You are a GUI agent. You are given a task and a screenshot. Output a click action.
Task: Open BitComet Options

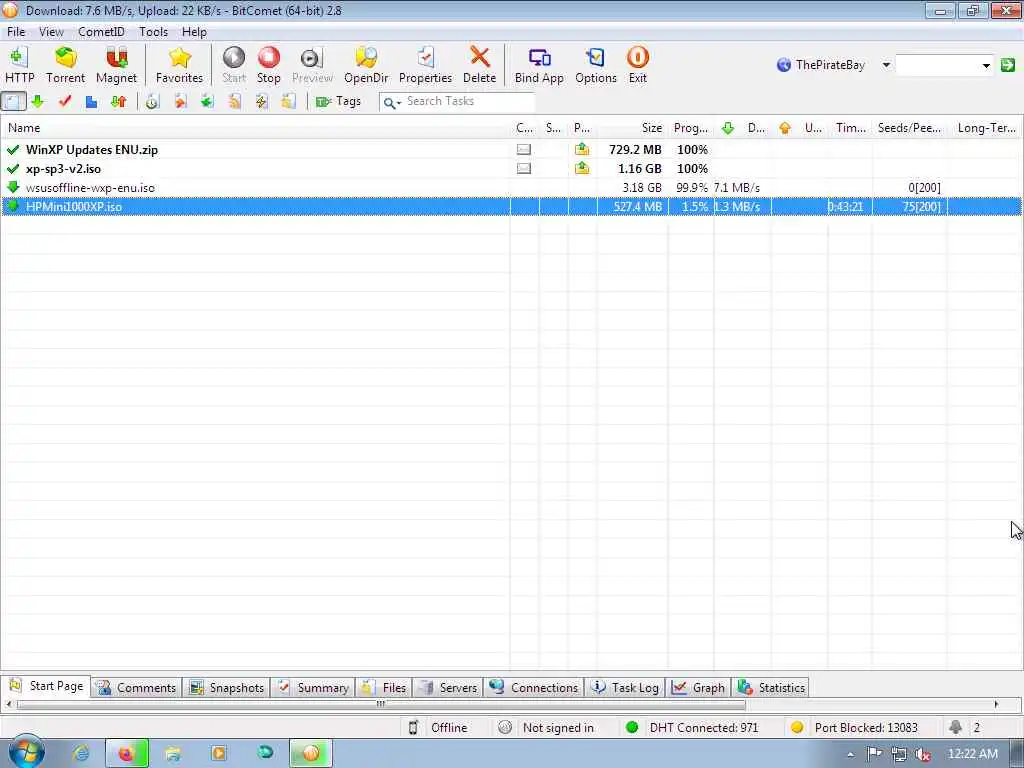pos(596,65)
